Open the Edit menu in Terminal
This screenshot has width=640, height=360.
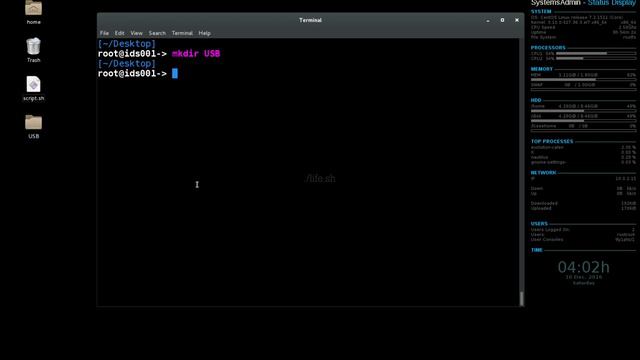119,33
